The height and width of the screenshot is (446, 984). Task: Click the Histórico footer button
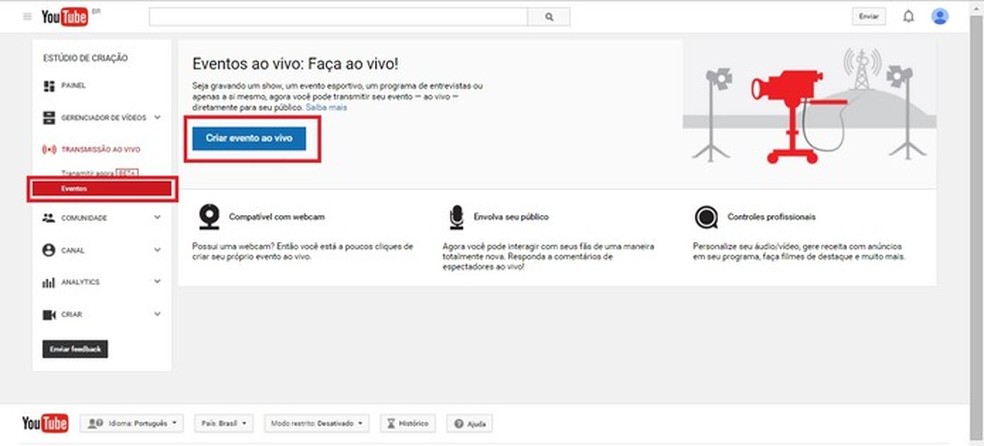[x=409, y=423]
